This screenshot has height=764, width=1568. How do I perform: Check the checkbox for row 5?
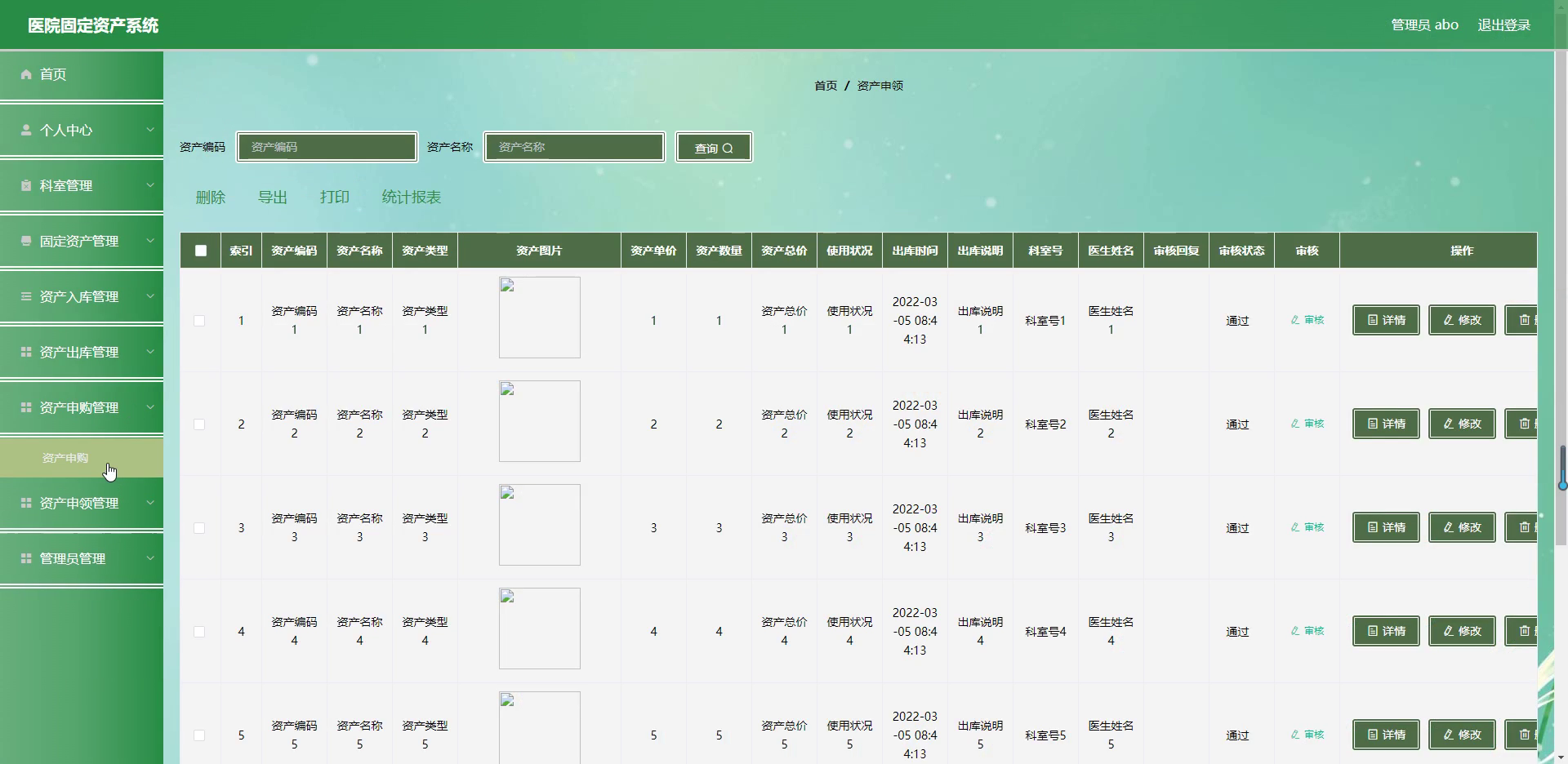pyautogui.click(x=199, y=735)
